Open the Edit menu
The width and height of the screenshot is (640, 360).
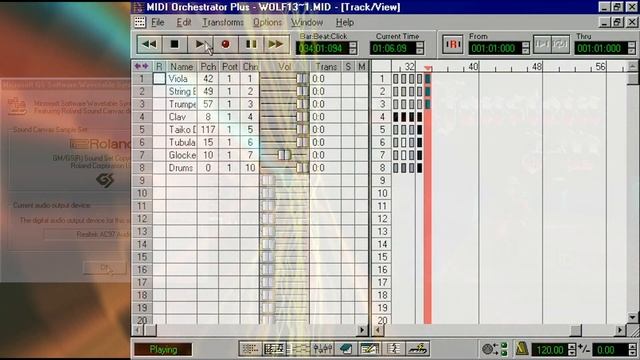(x=184, y=22)
